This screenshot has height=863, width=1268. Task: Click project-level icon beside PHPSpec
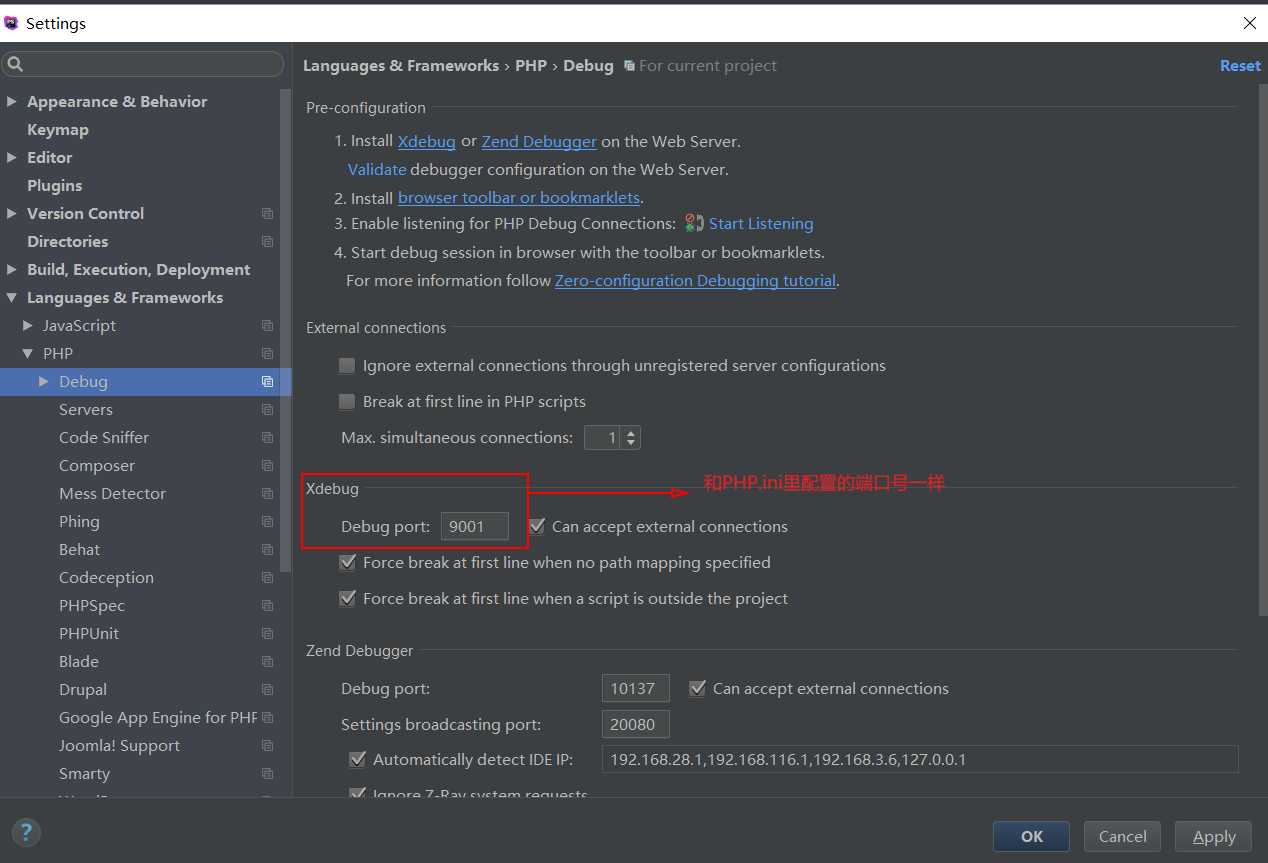(267, 605)
